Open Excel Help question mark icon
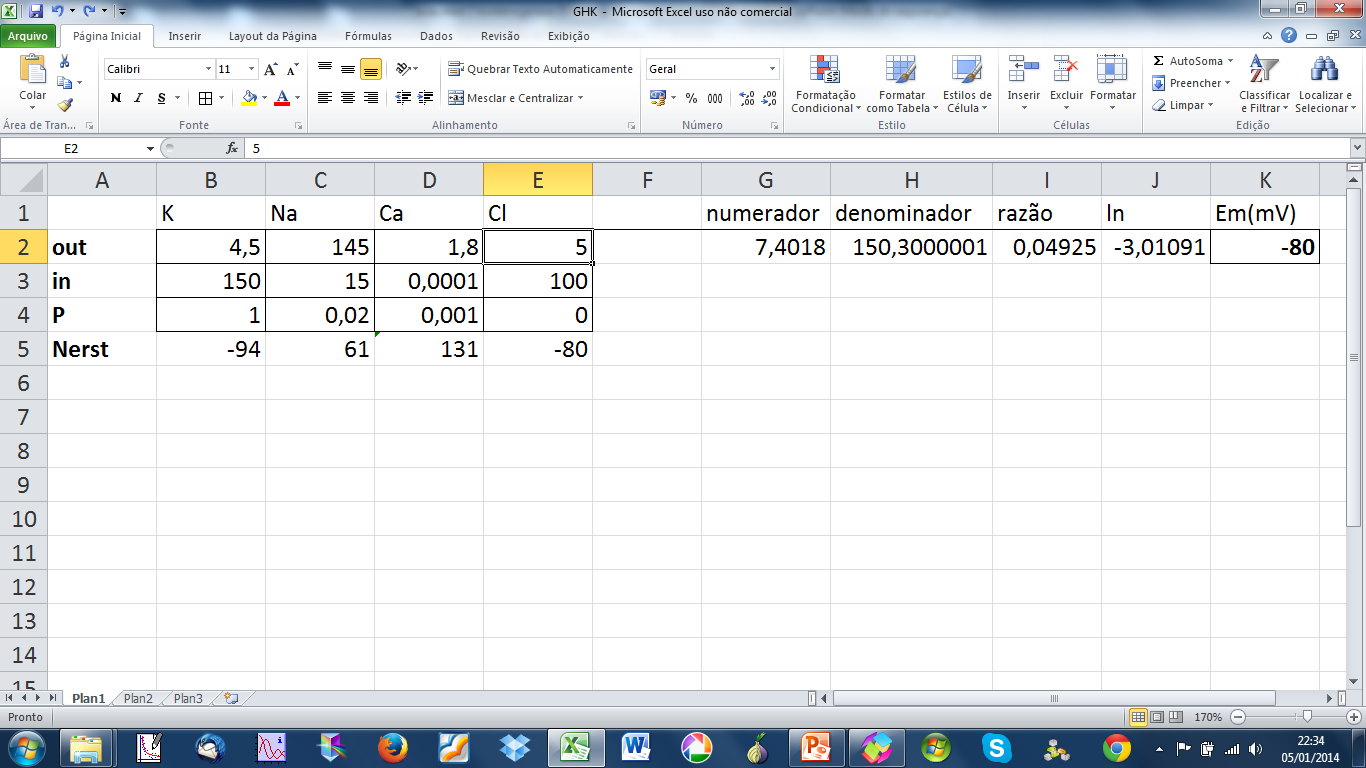The width and height of the screenshot is (1366, 768). click(x=1289, y=36)
